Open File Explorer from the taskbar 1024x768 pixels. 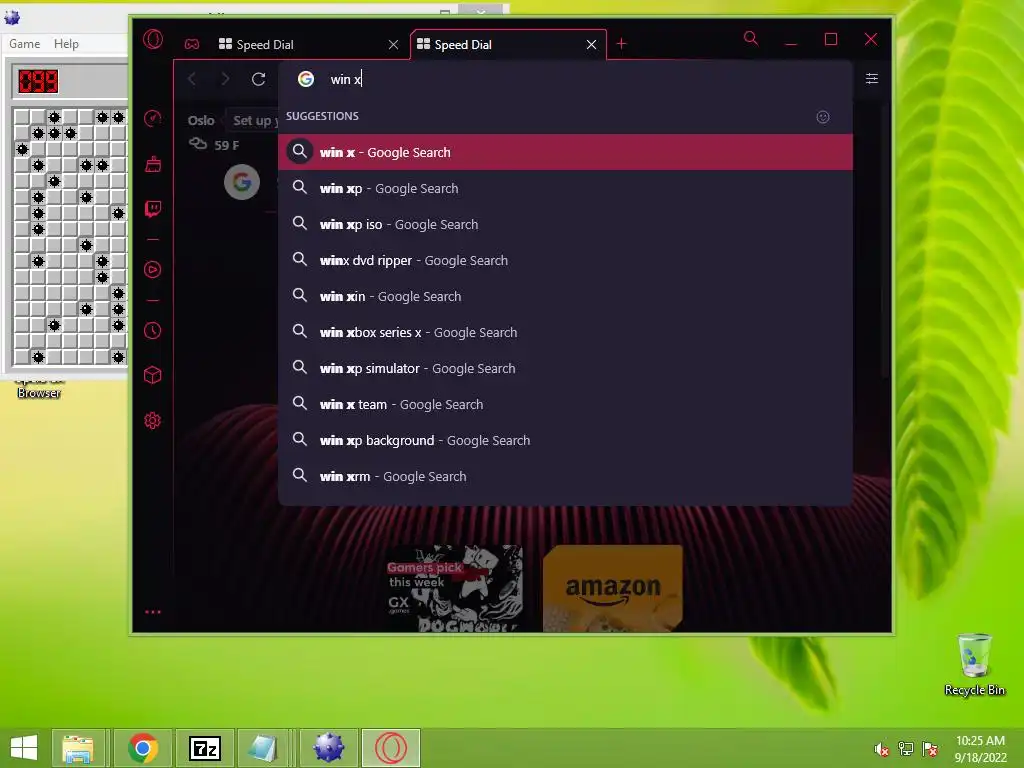tap(78, 748)
